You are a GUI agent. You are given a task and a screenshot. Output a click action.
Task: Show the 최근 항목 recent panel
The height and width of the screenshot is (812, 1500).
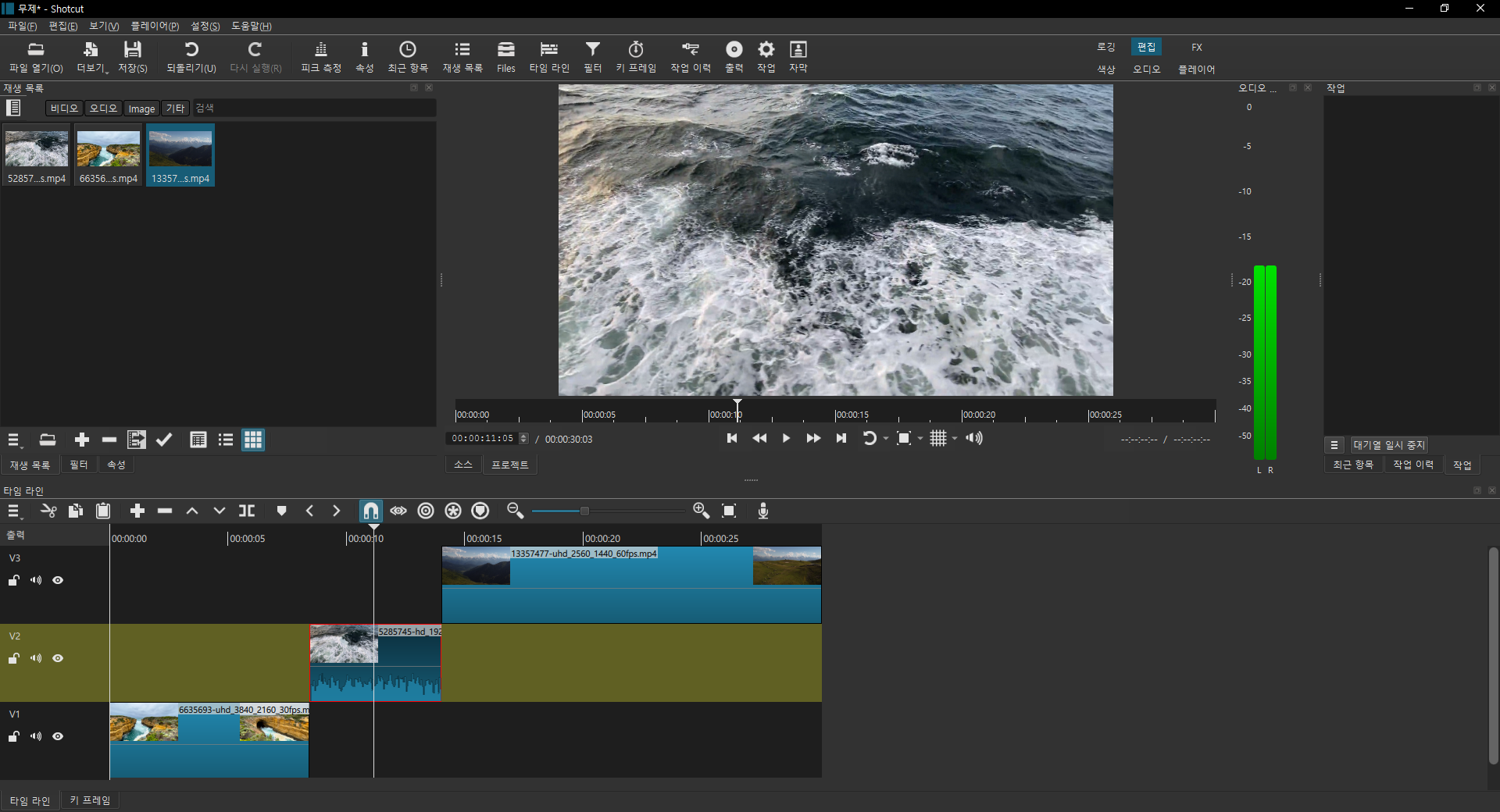(x=408, y=57)
